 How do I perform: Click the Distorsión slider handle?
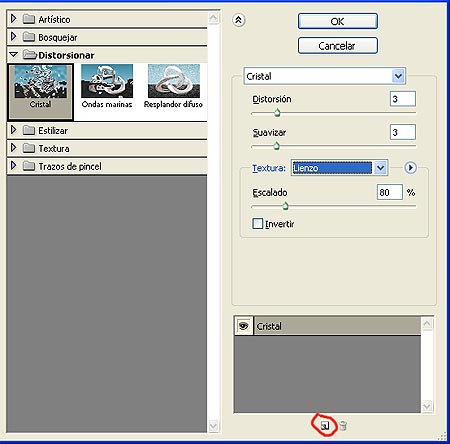(x=277, y=113)
